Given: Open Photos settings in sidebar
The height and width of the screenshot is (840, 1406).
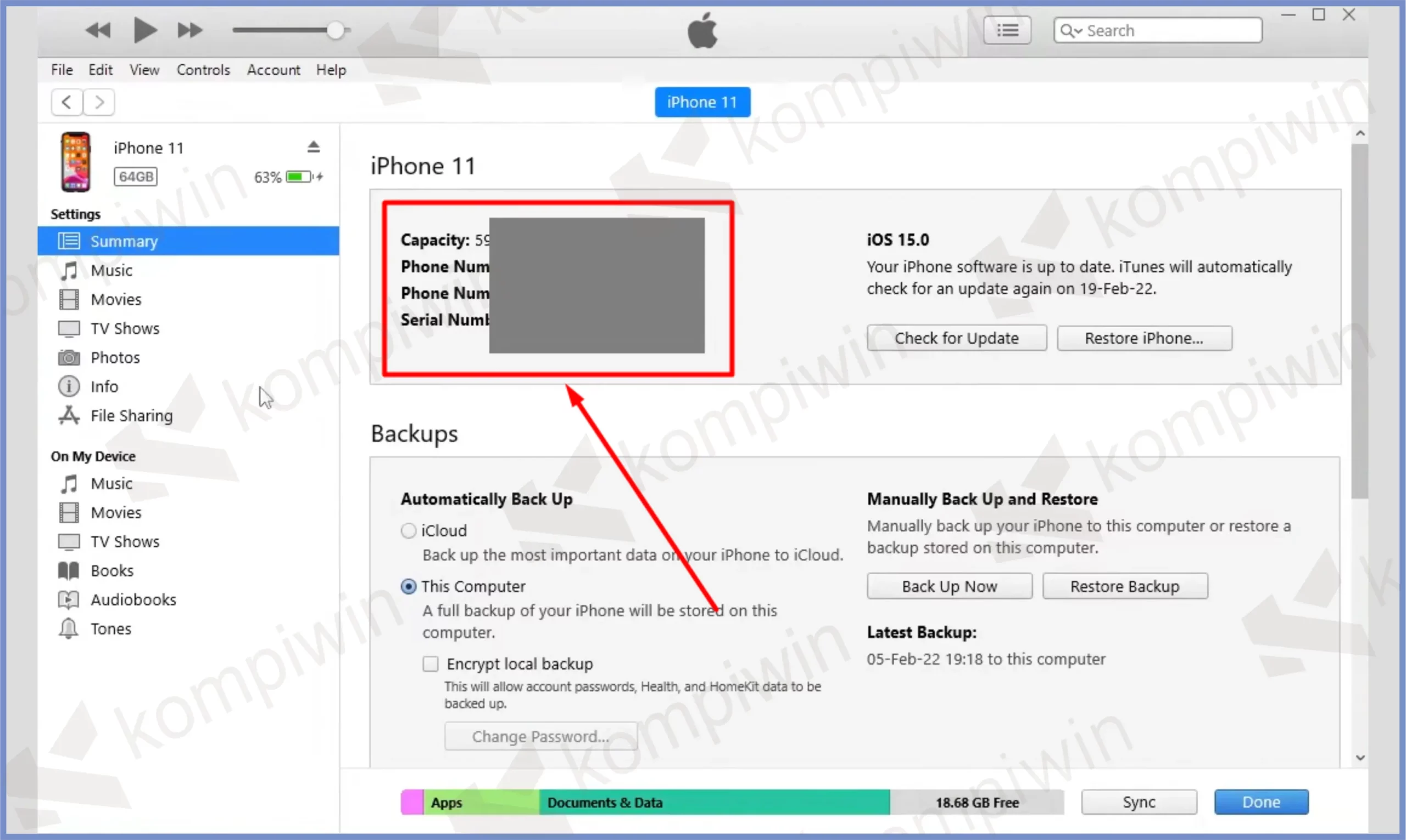Looking at the screenshot, I should coord(115,358).
